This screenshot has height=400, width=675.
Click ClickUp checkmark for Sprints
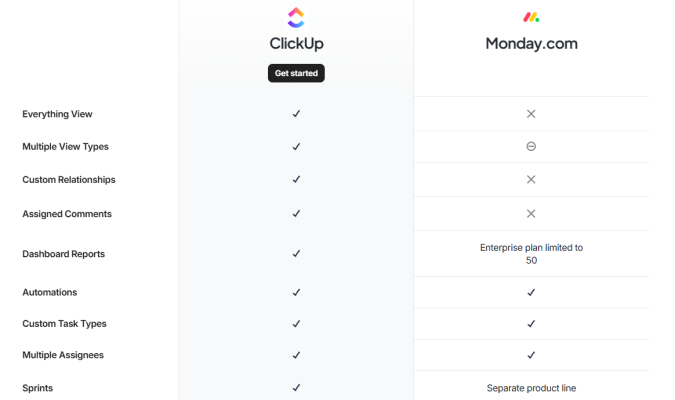click(x=296, y=387)
